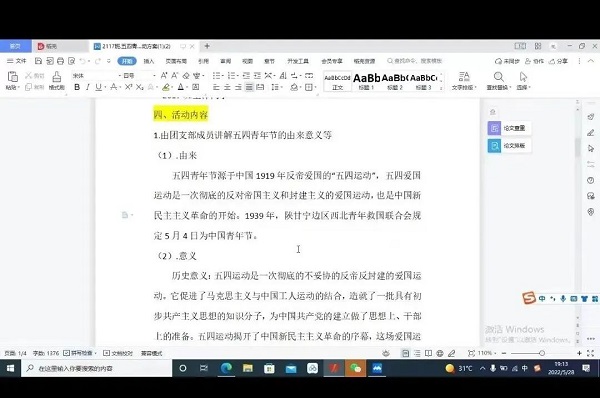Switch to web layout view icon
Image resolution: width=600 pixels, height=398 pixels.
coord(440,353)
